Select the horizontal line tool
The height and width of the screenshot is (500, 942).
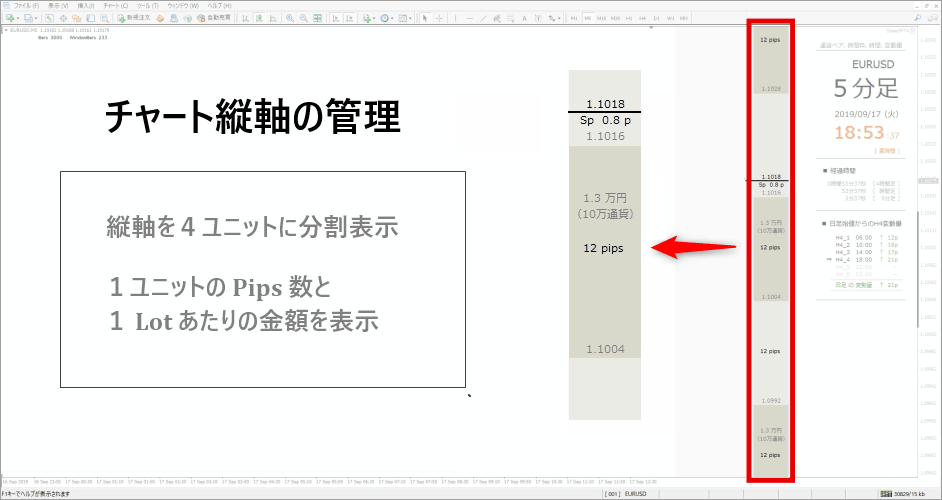(470, 18)
